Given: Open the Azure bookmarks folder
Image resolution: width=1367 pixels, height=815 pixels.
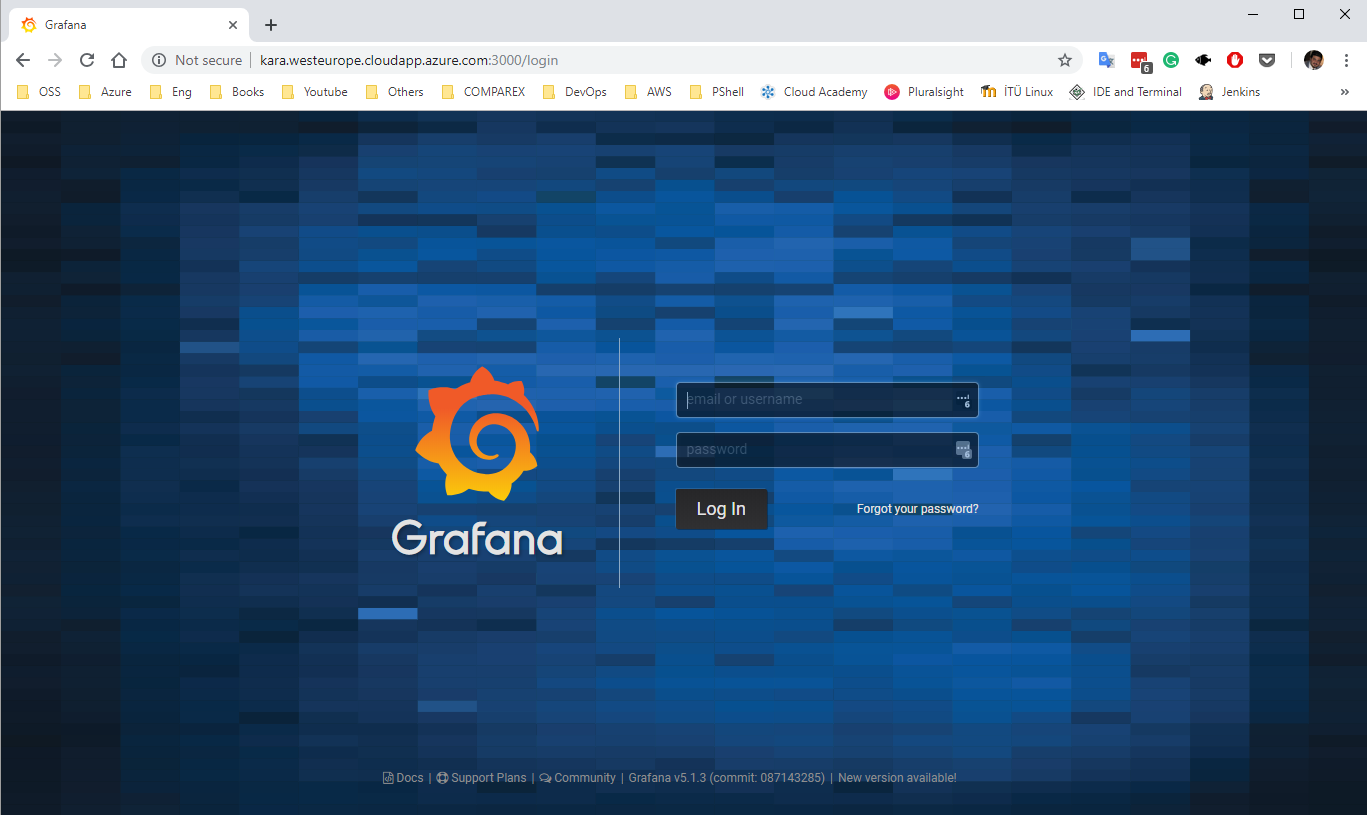Looking at the screenshot, I should pos(105,92).
